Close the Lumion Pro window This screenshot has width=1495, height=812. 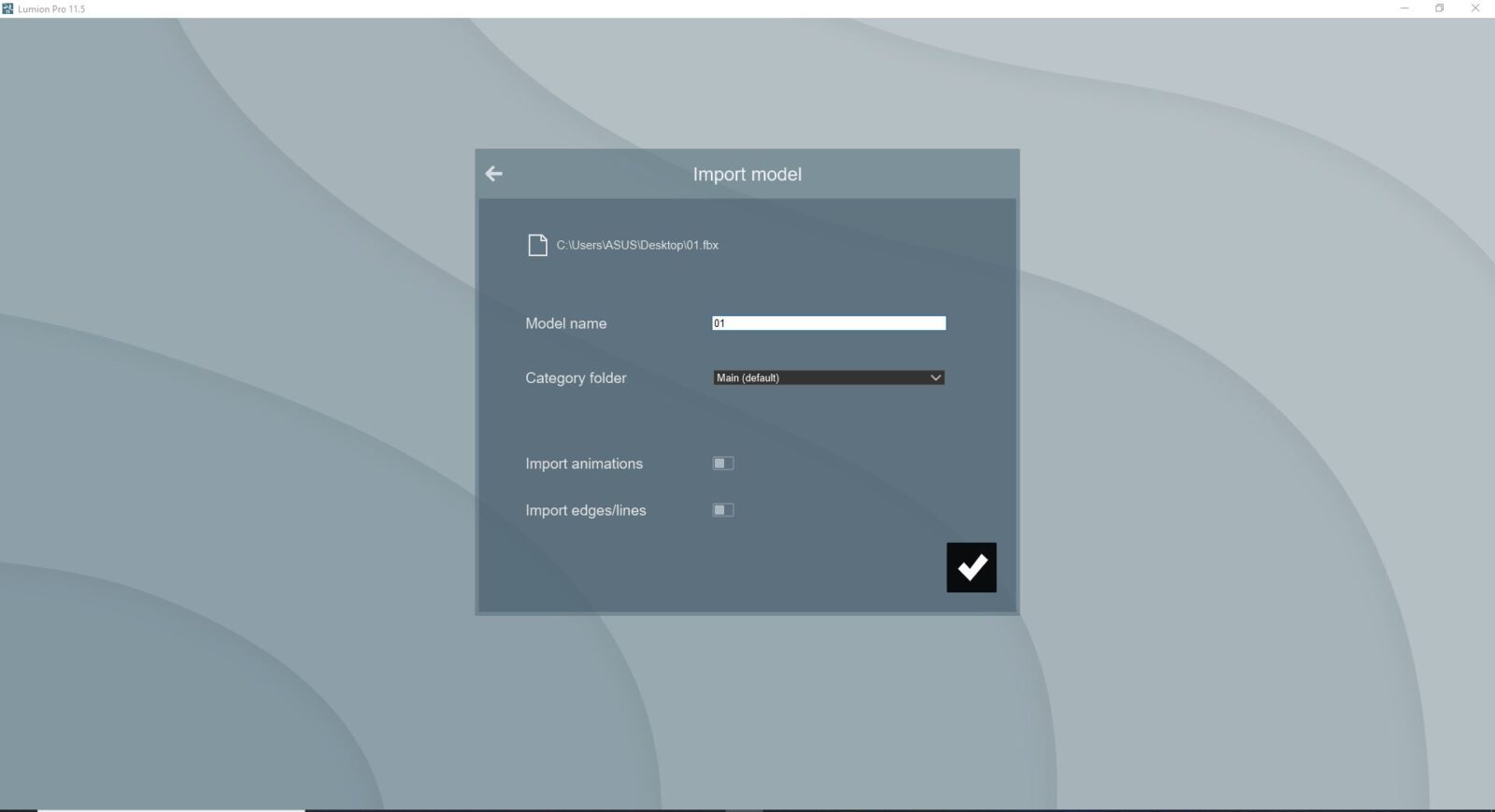coord(1475,8)
